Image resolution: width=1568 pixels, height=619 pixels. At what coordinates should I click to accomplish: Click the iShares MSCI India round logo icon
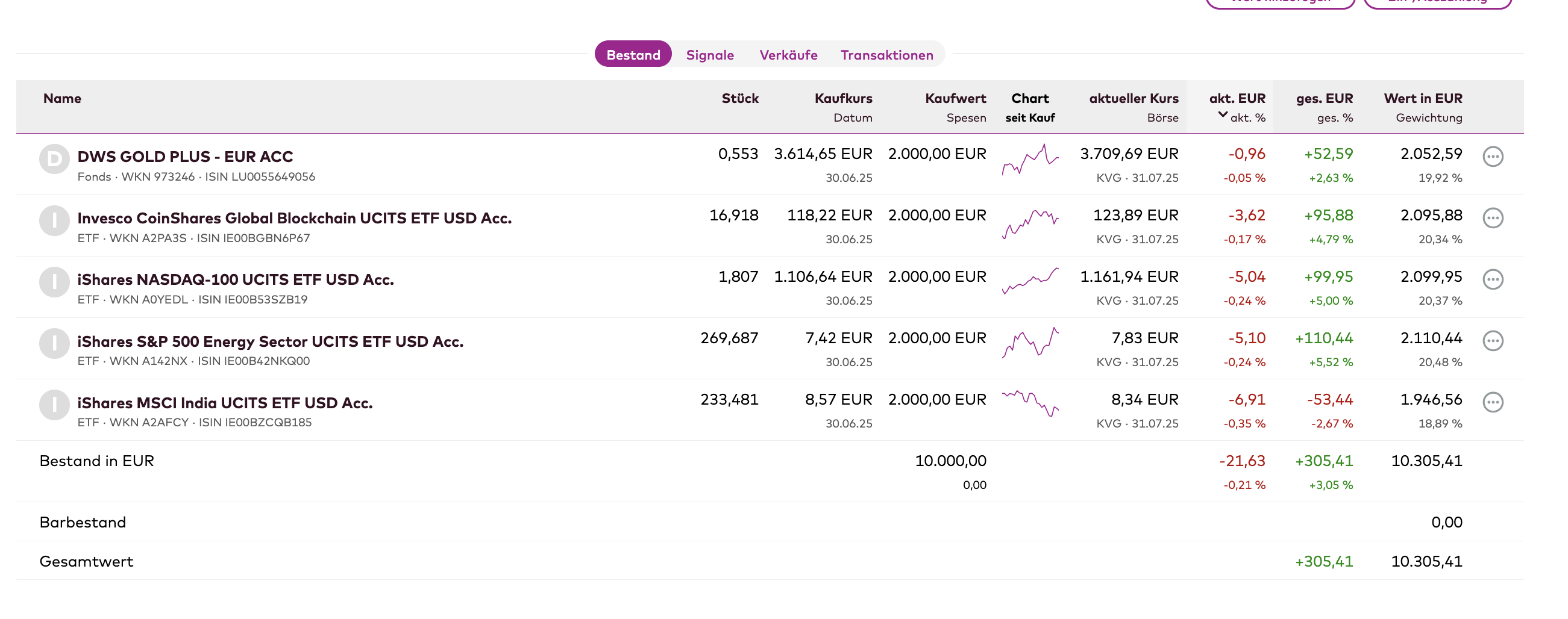(54, 405)
